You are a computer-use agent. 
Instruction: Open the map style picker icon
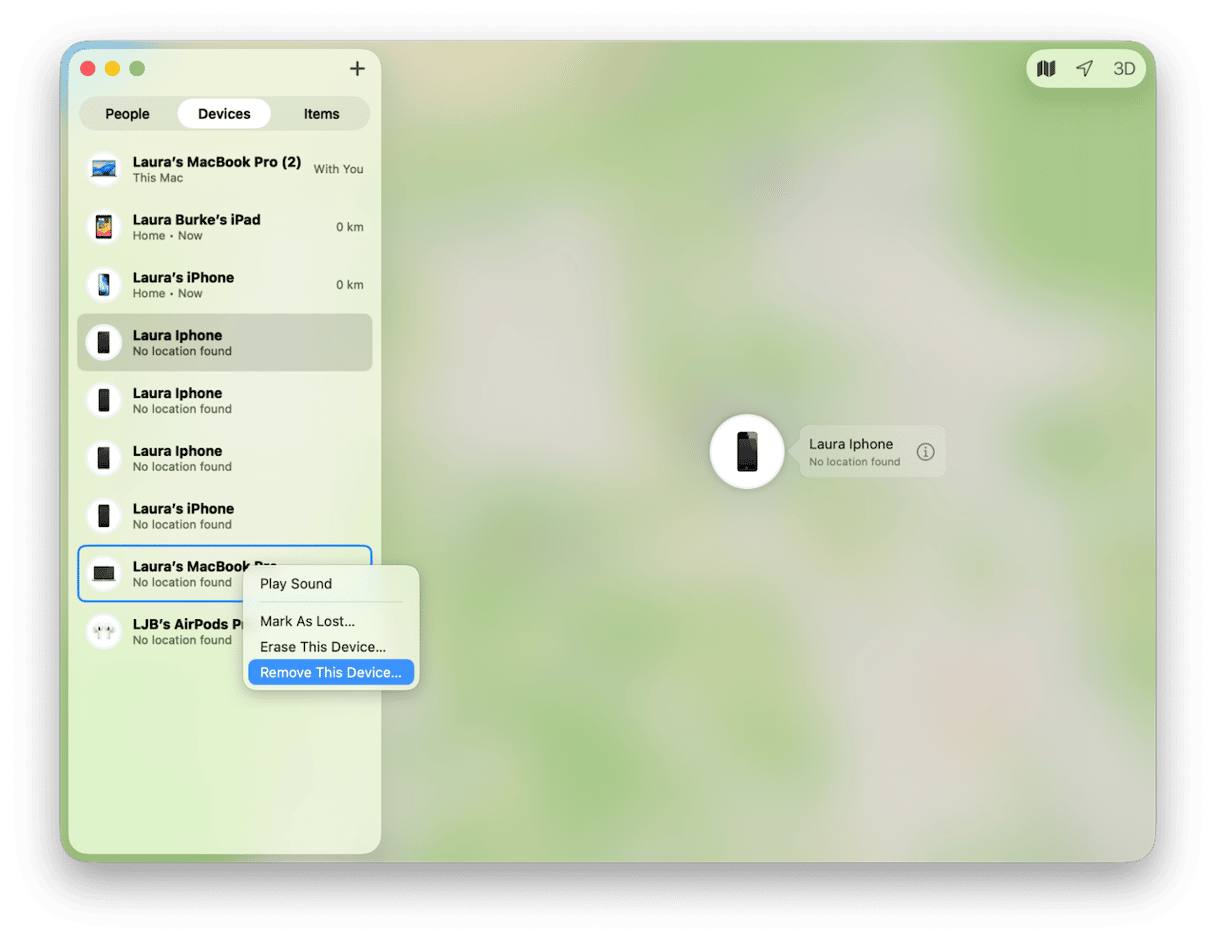pos(1046,69)
